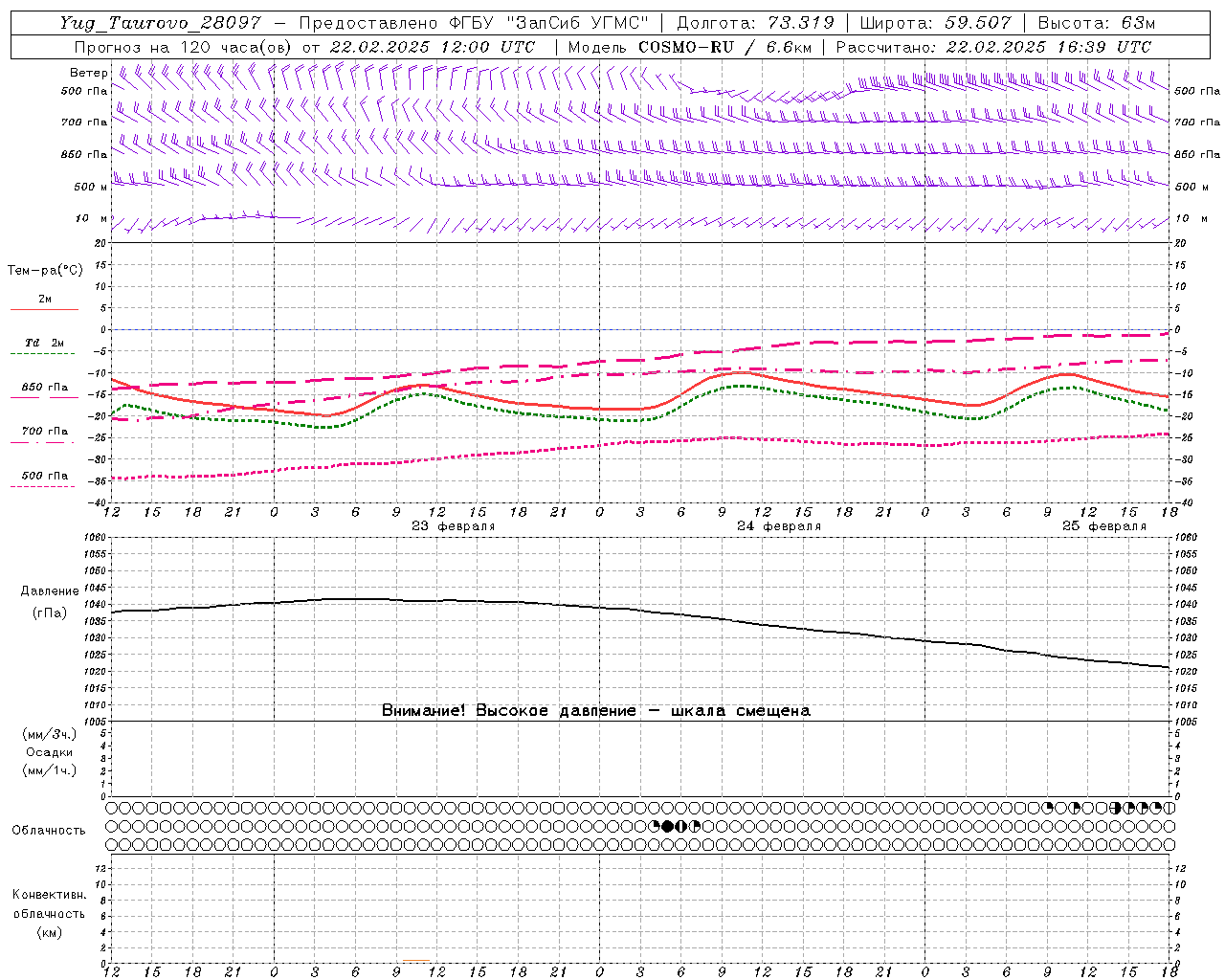This screenshot has width=1225, height=980.
Task: Click the Облачность row label
Action: coord(49,831)
